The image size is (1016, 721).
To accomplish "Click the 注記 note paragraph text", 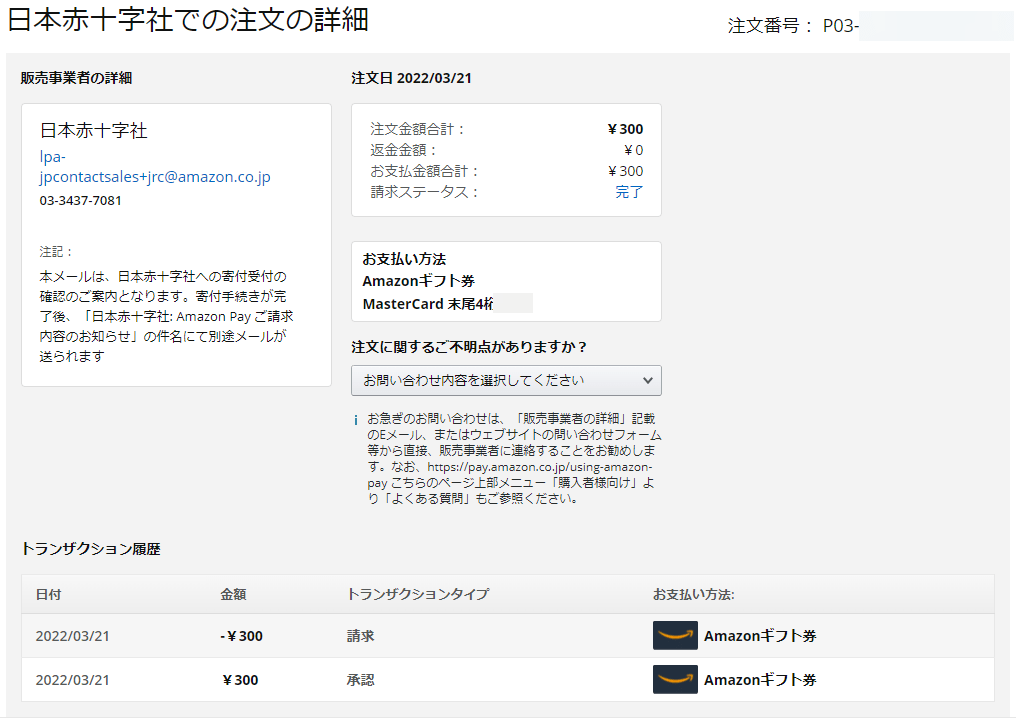I will click(166, 316).
